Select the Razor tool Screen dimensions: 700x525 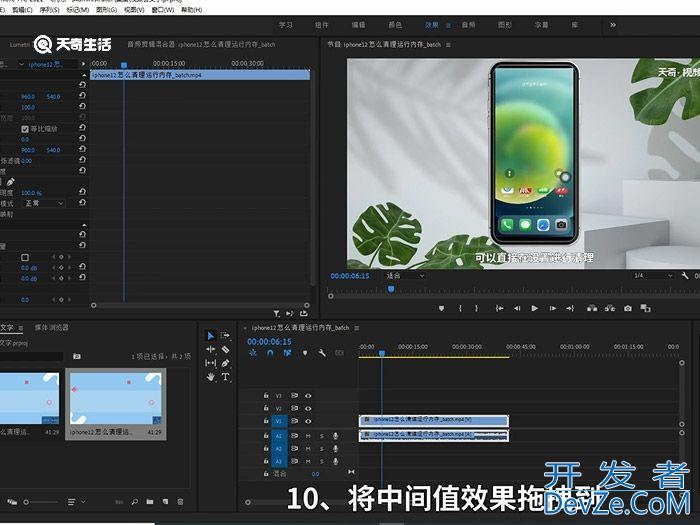point(225,349)
